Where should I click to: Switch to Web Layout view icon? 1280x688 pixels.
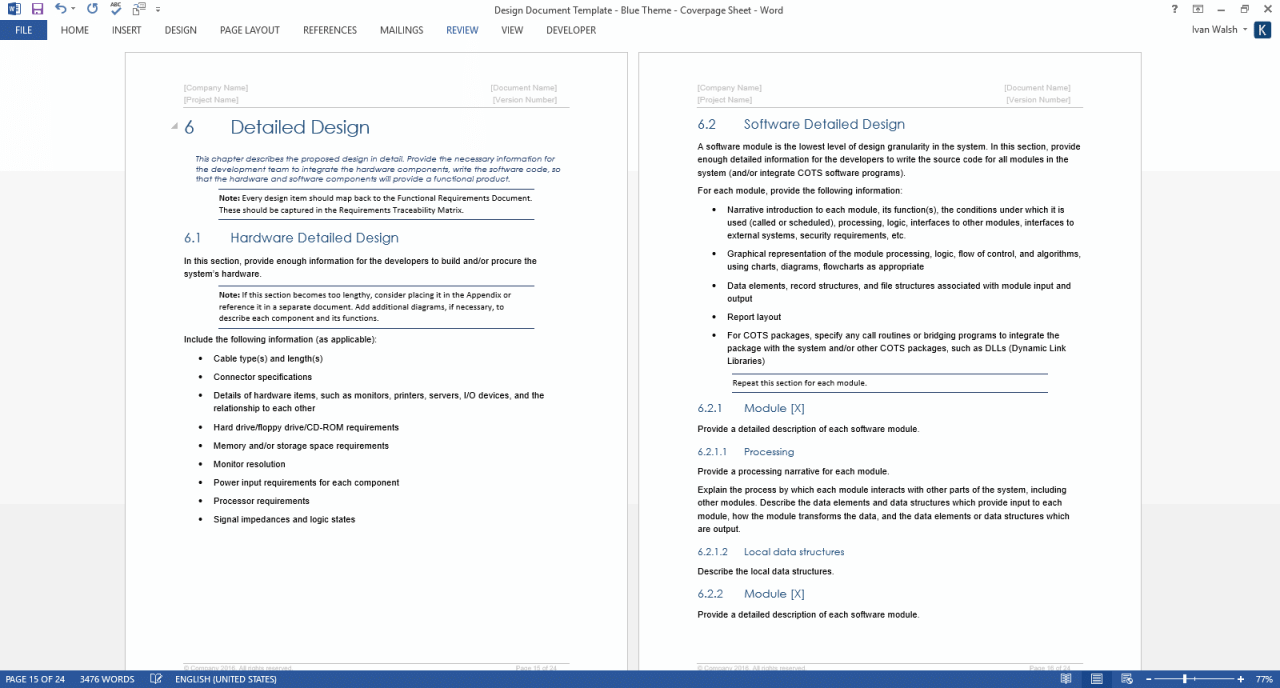1126,678
